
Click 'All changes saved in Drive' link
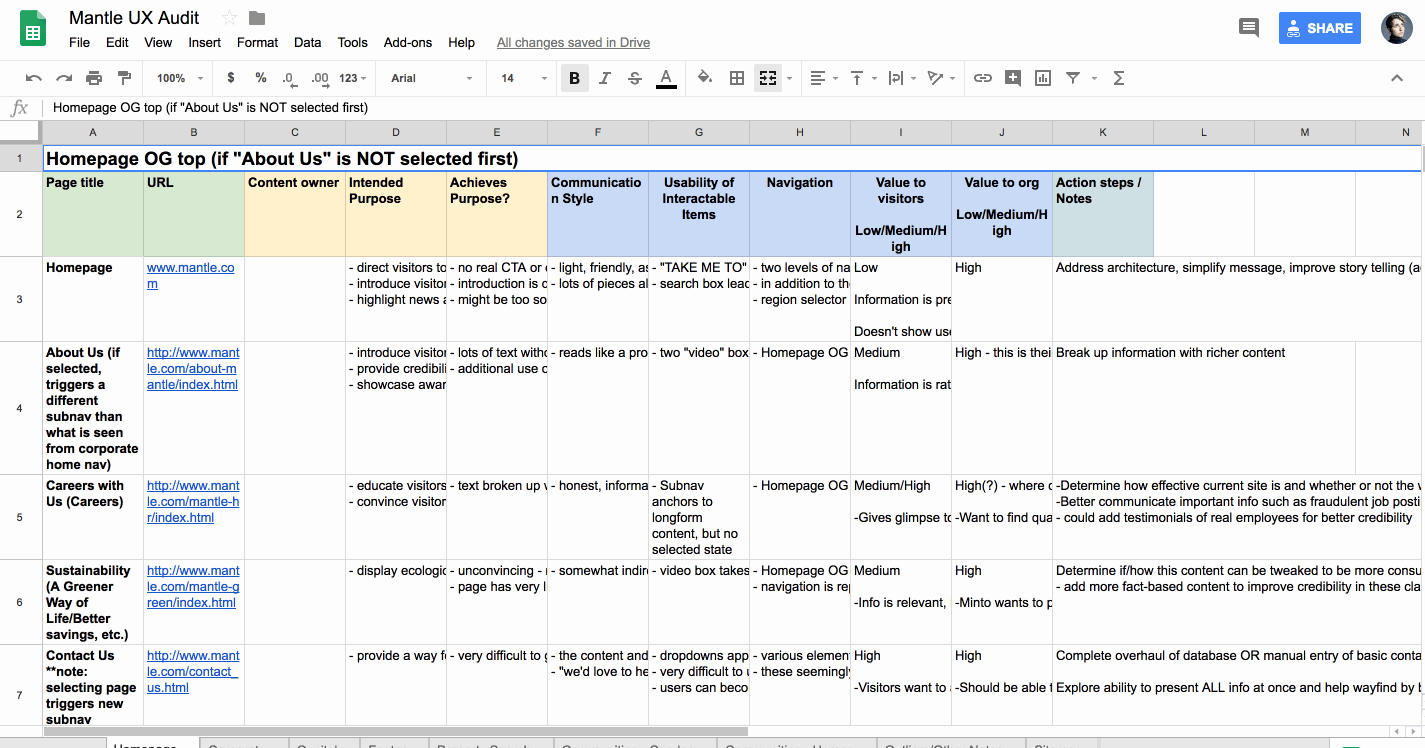(573, 42)
